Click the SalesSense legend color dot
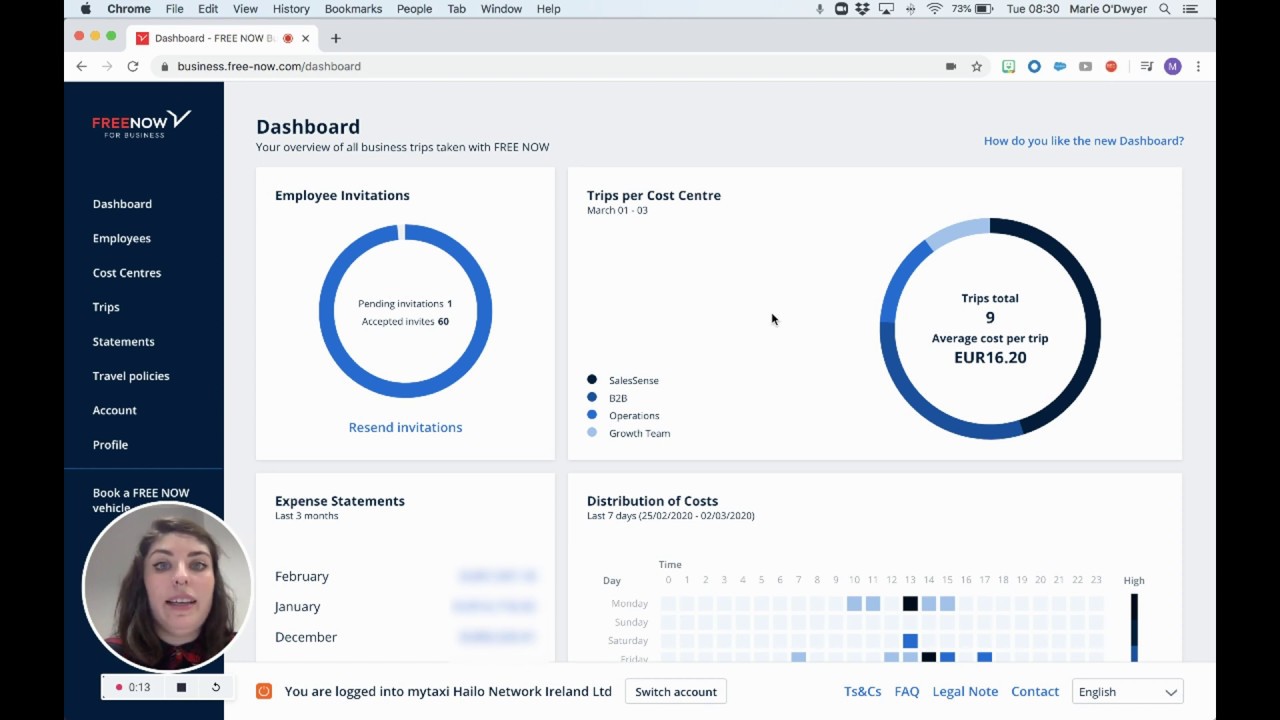This screenshot has height=720, width=1280. [x=592, y=379]
